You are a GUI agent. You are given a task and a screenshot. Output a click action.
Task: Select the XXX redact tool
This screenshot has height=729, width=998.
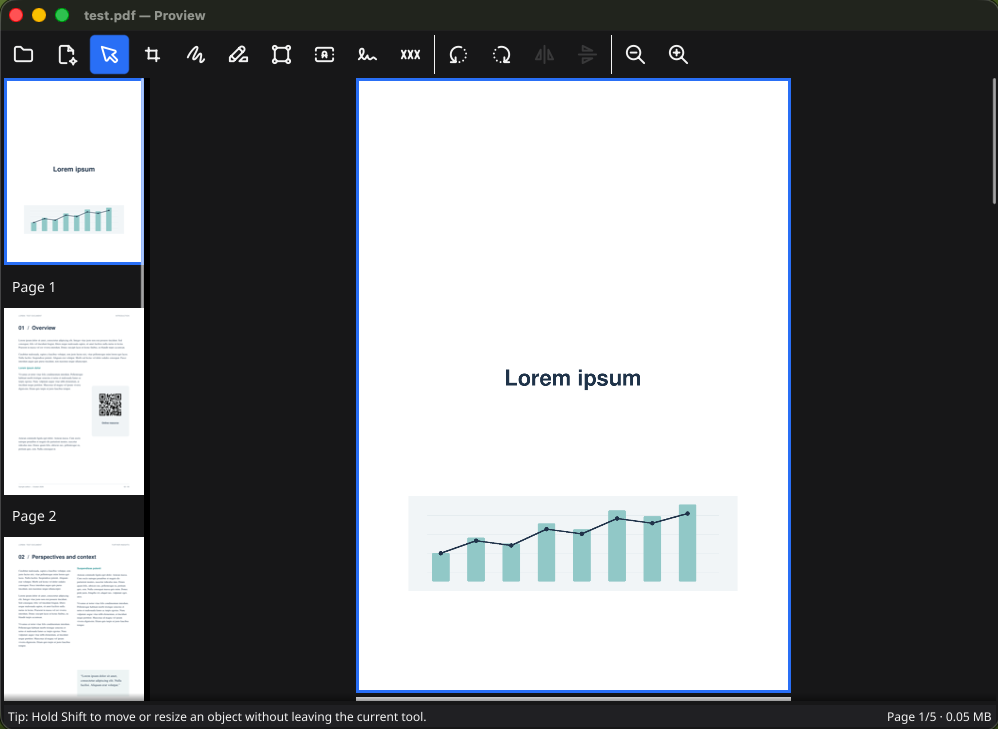click(411, 55)
